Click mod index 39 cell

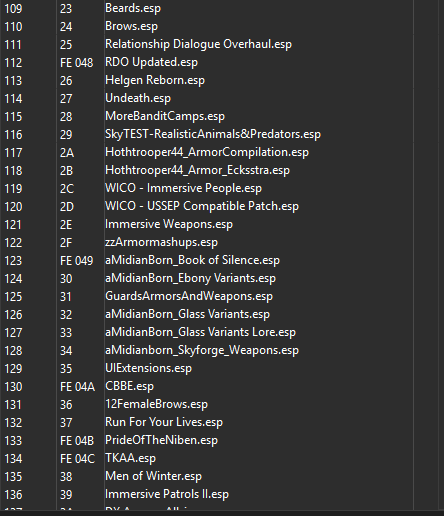coord(66,495)
